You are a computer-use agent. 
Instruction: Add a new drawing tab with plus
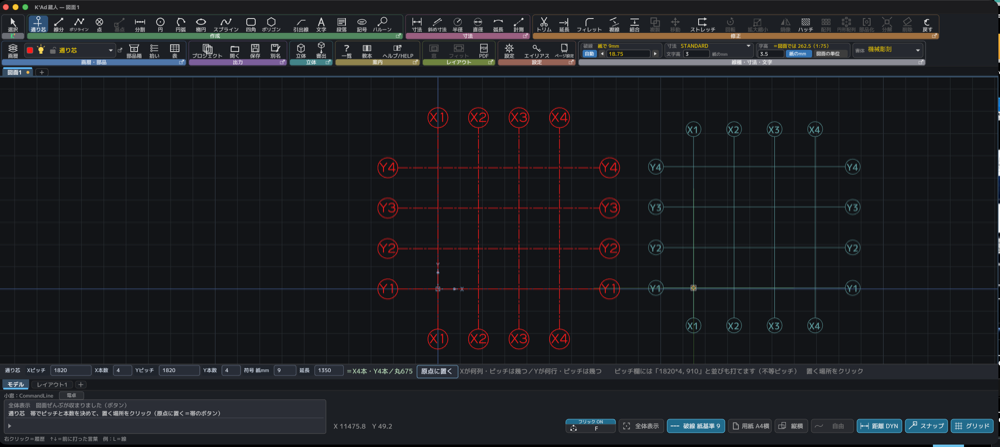pos(41,73)
